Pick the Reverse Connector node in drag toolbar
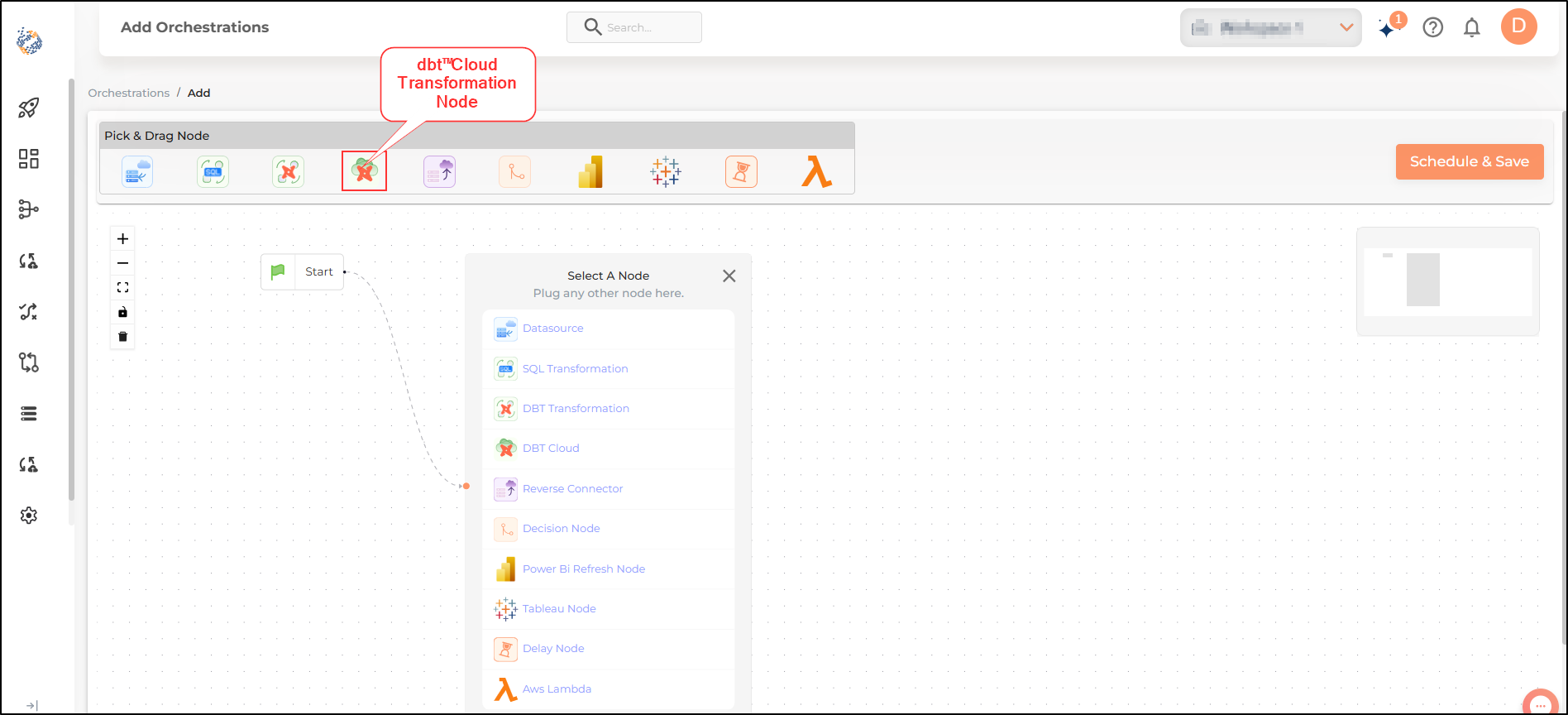 pos(439,172)
